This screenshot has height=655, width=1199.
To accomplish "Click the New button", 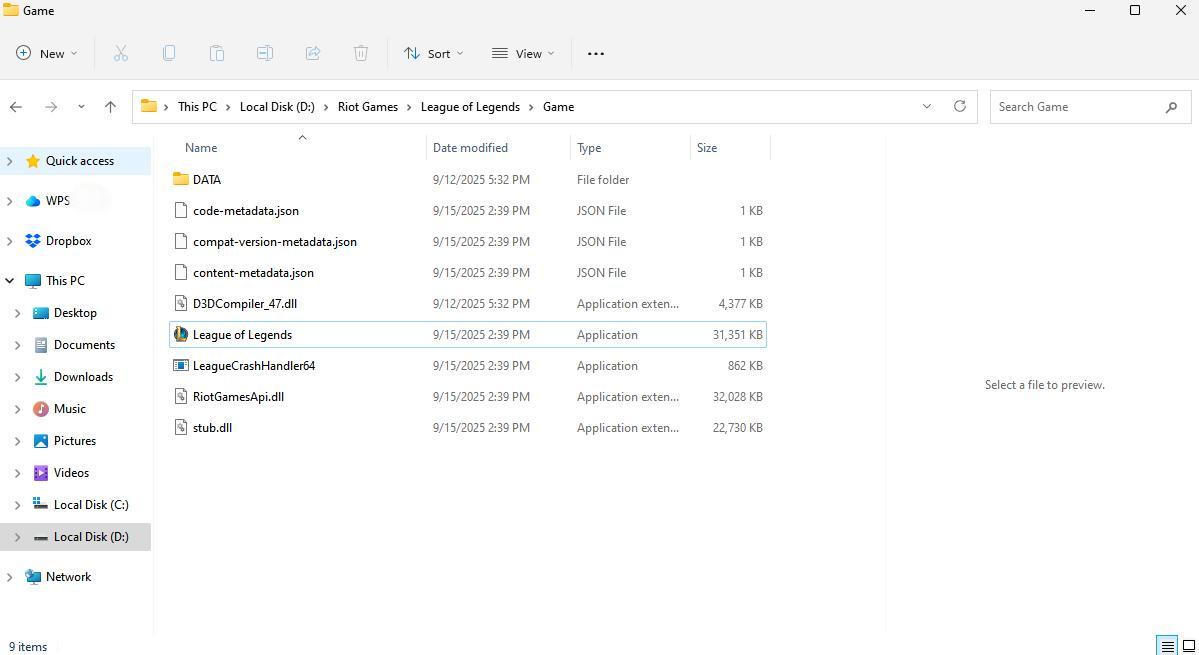I will pyautogui.click(x=46, y=54).
